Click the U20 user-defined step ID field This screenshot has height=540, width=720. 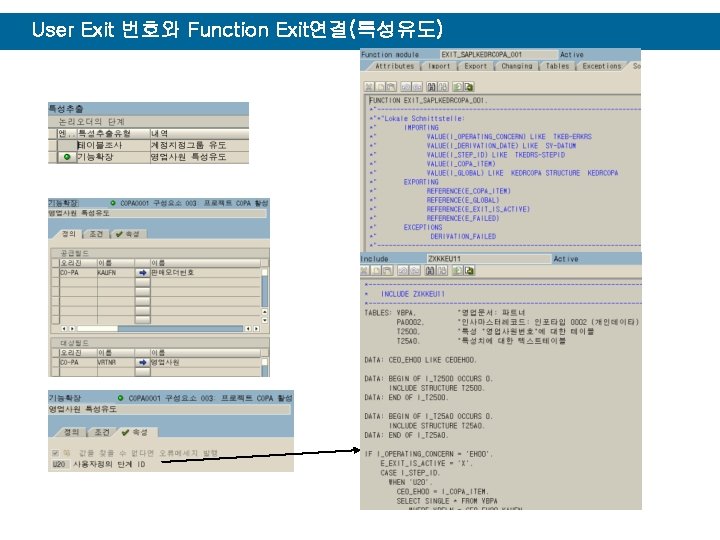(59, 464)
